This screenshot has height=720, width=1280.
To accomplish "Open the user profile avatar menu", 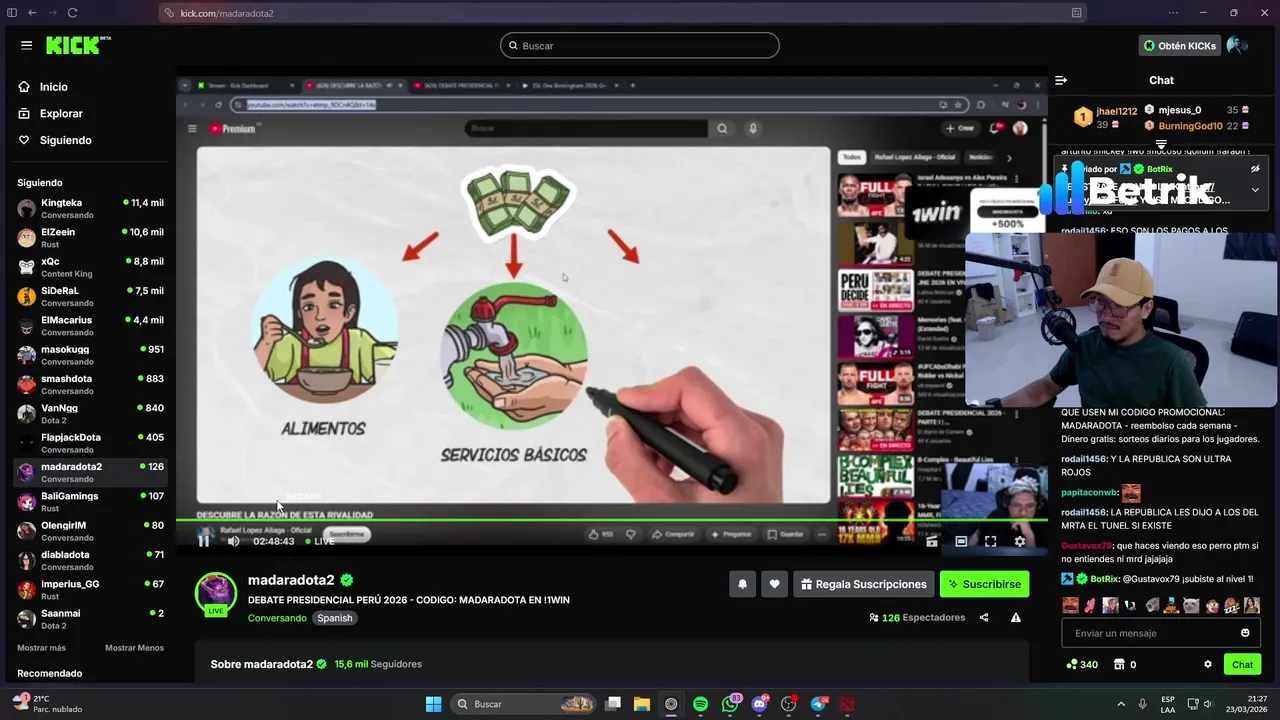I will (x=1237, y=45).
